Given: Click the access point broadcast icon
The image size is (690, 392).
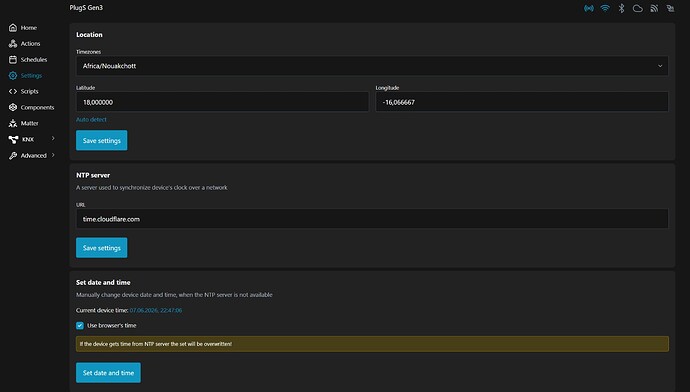Looking at the screenshot, I should click(x=588, y=8).
